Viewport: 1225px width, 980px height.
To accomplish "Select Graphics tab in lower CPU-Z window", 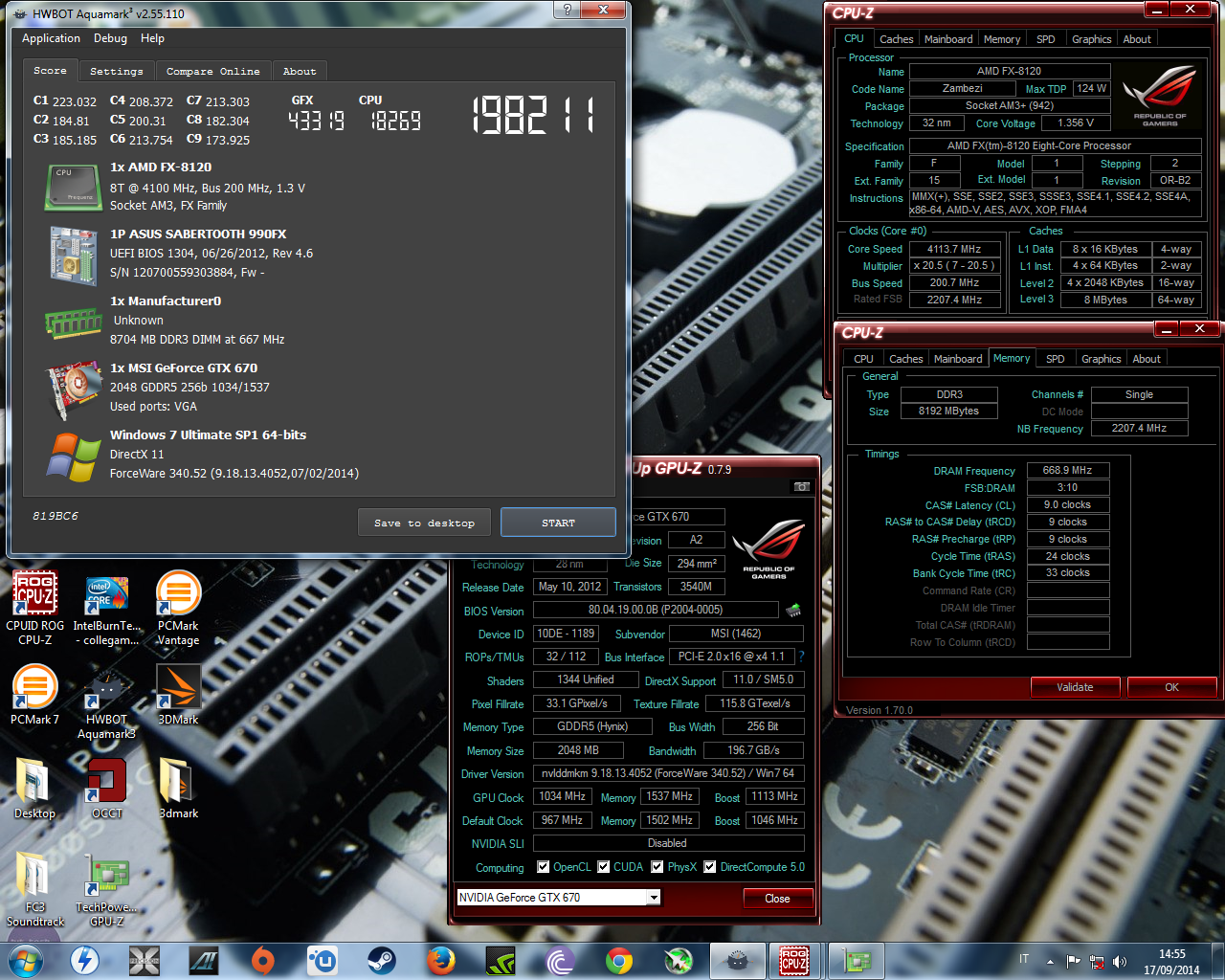I will 1101,359.
